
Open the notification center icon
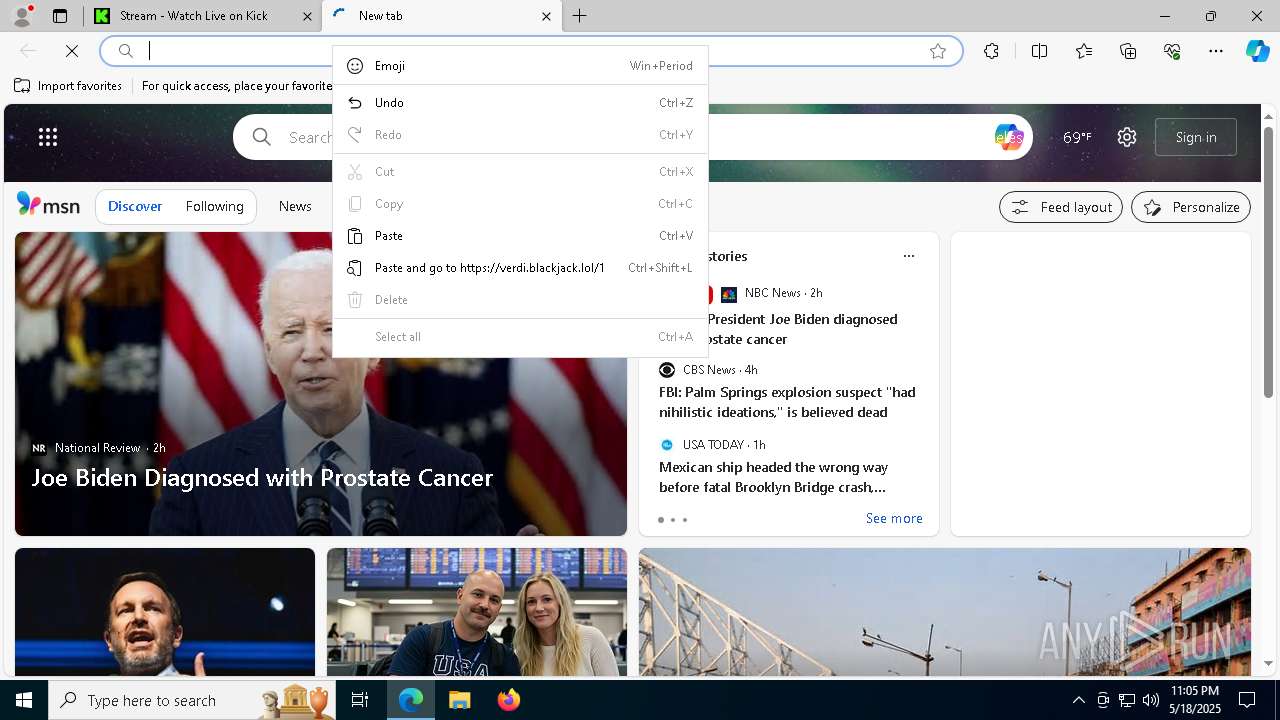click(x=1247, y=700)
